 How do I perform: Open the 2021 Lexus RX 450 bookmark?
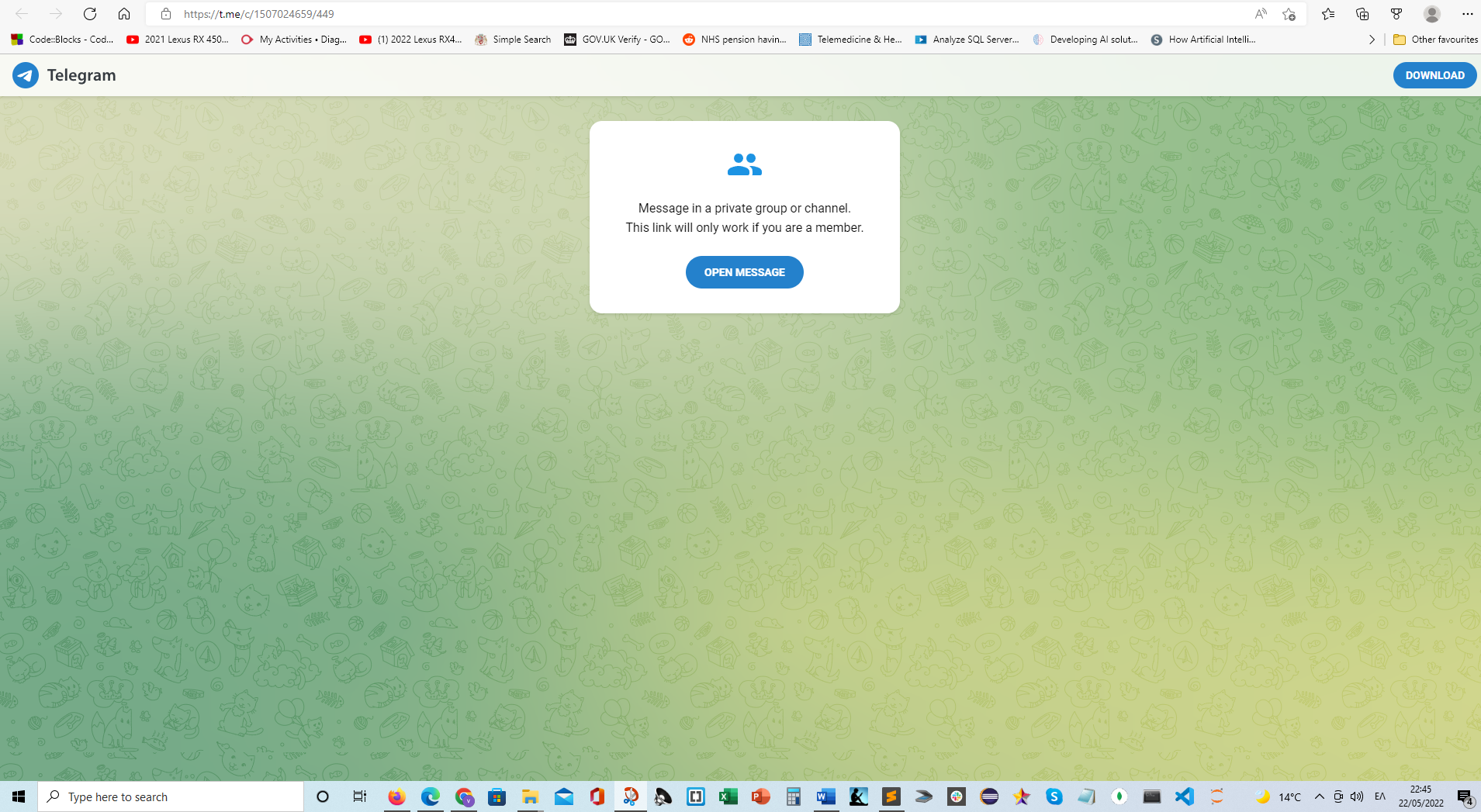click(x=178, y=40)
